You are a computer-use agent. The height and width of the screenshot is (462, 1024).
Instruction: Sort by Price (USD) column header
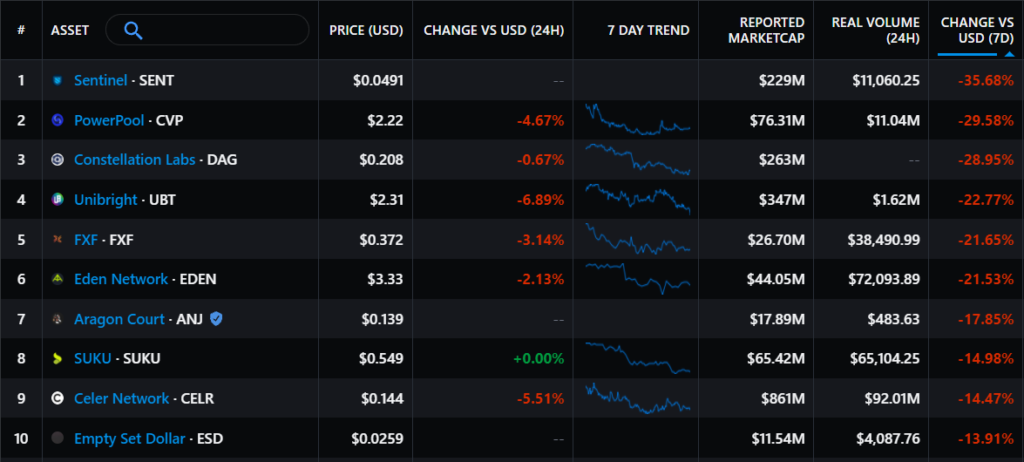[366, 30]
